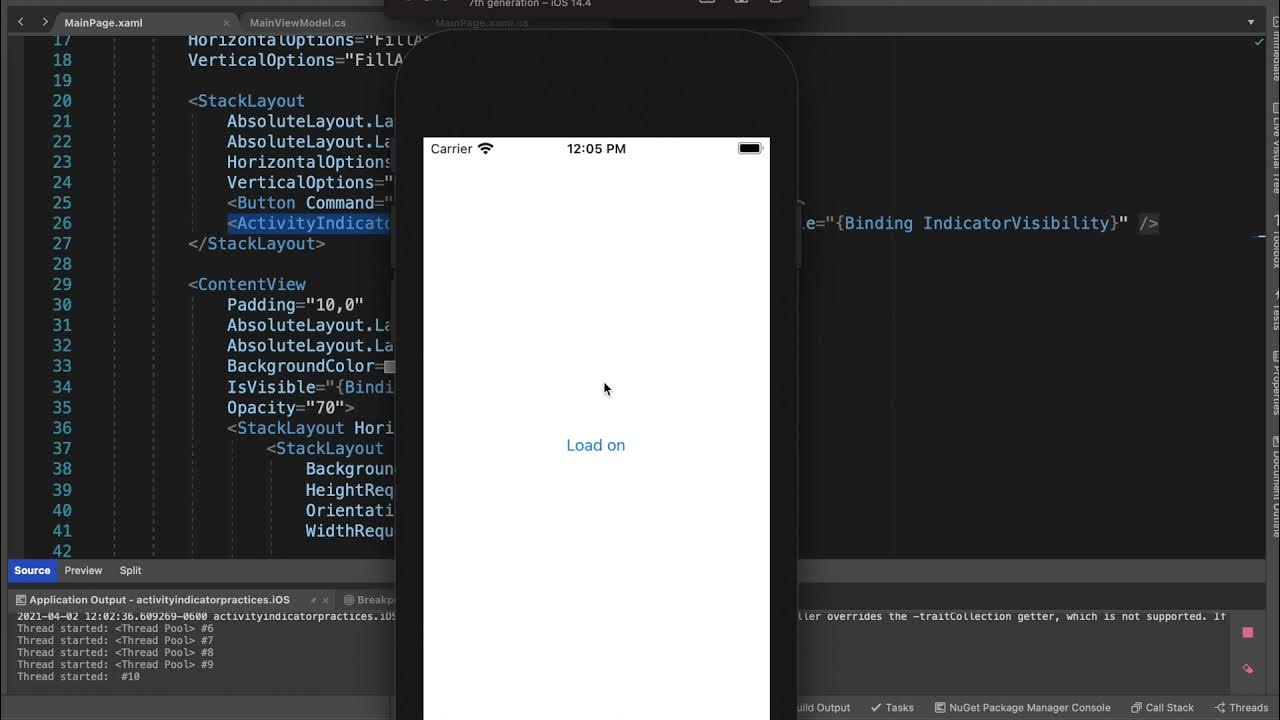Click the 12:05 PM simulator clock

[596, 148]
